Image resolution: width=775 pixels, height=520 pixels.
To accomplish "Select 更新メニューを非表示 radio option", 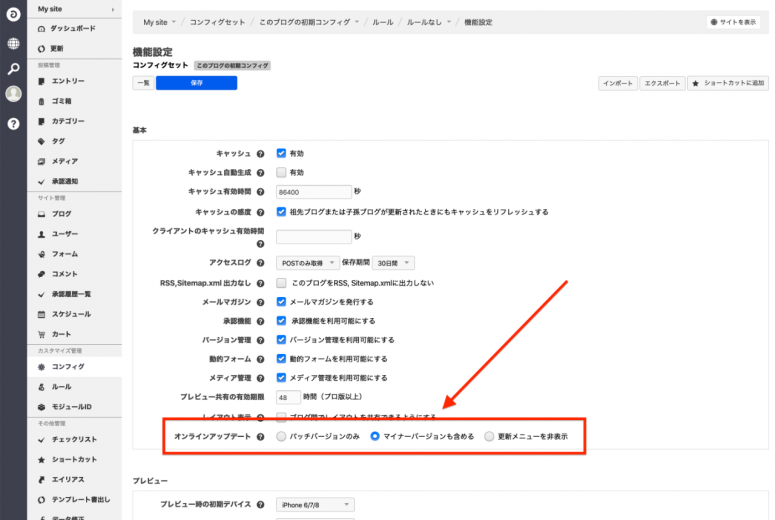I will [x=489, y=437].
